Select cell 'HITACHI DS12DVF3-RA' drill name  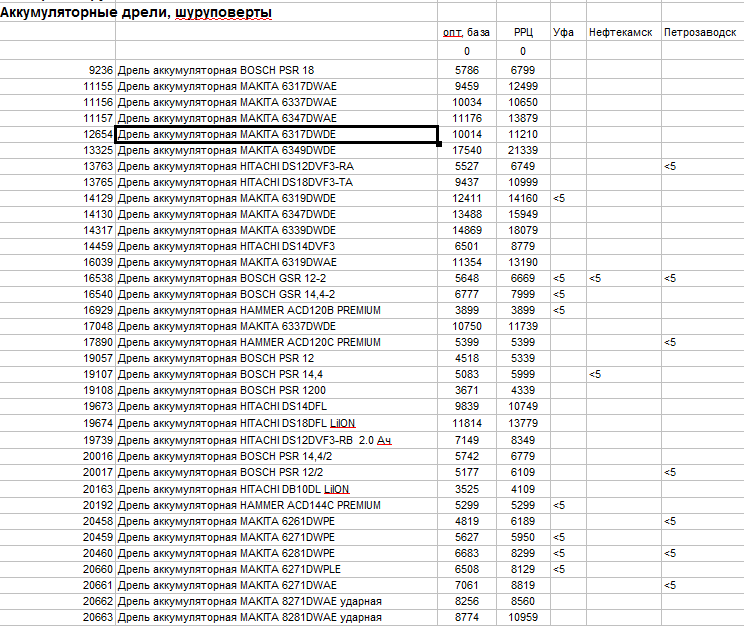(276, 167)
